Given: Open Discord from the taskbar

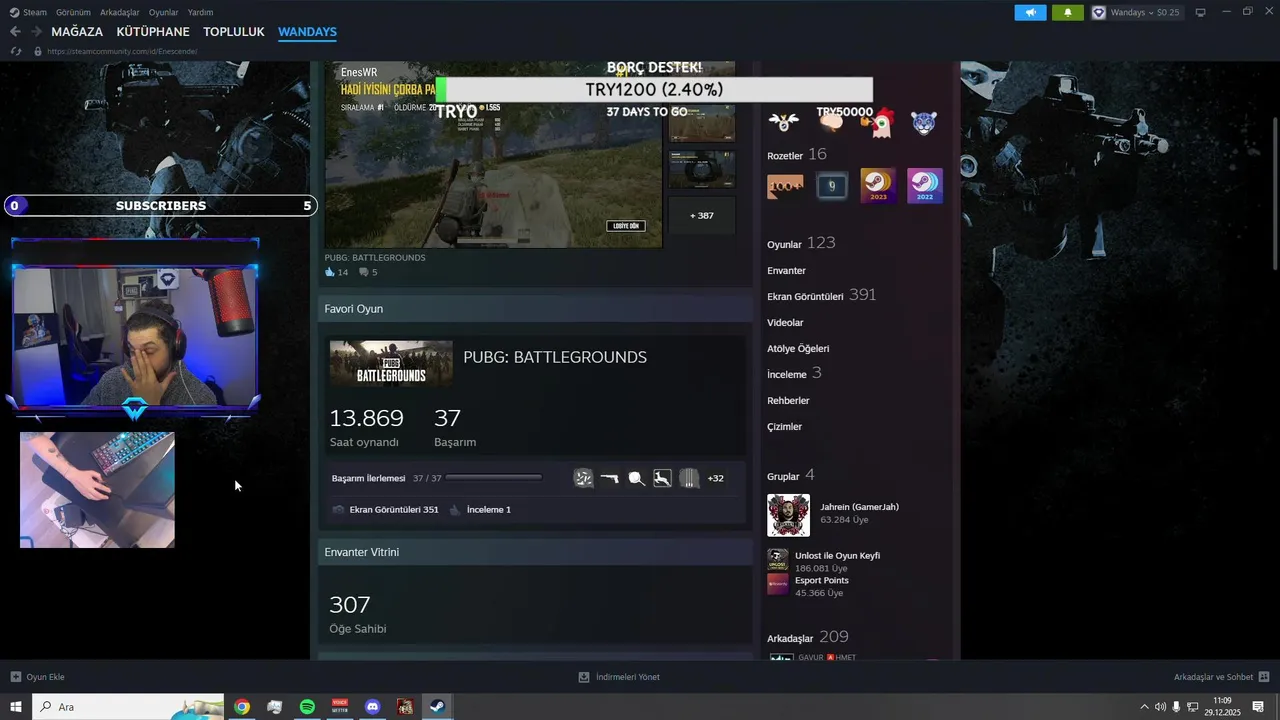Looking at the screenshot, I should [x=373, y=707].
